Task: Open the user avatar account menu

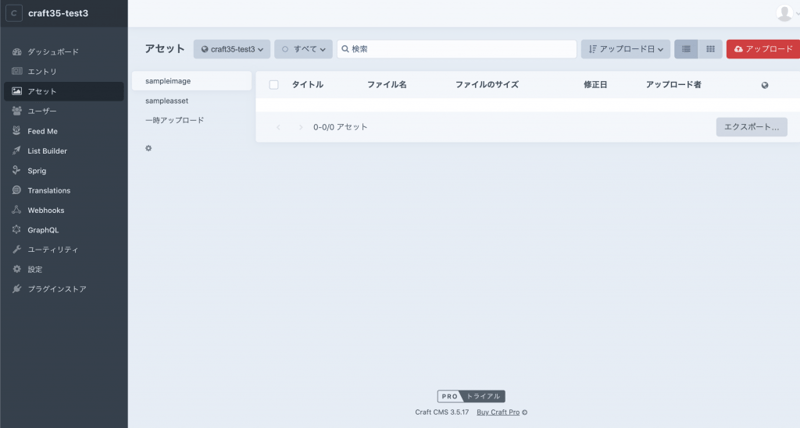Action: click(x=785, y=13)
